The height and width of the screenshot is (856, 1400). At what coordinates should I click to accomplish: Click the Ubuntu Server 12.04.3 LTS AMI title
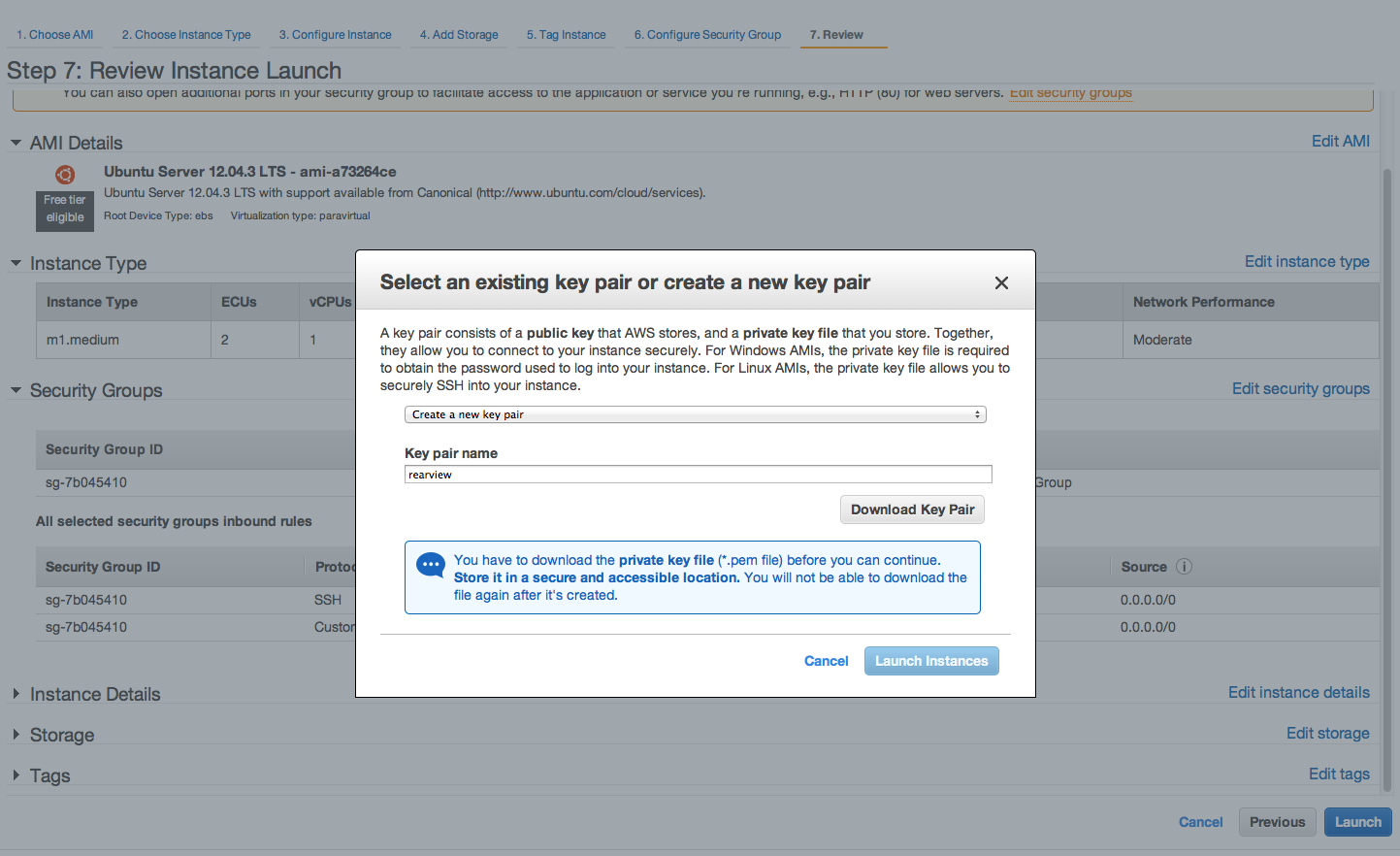[250, 172]
